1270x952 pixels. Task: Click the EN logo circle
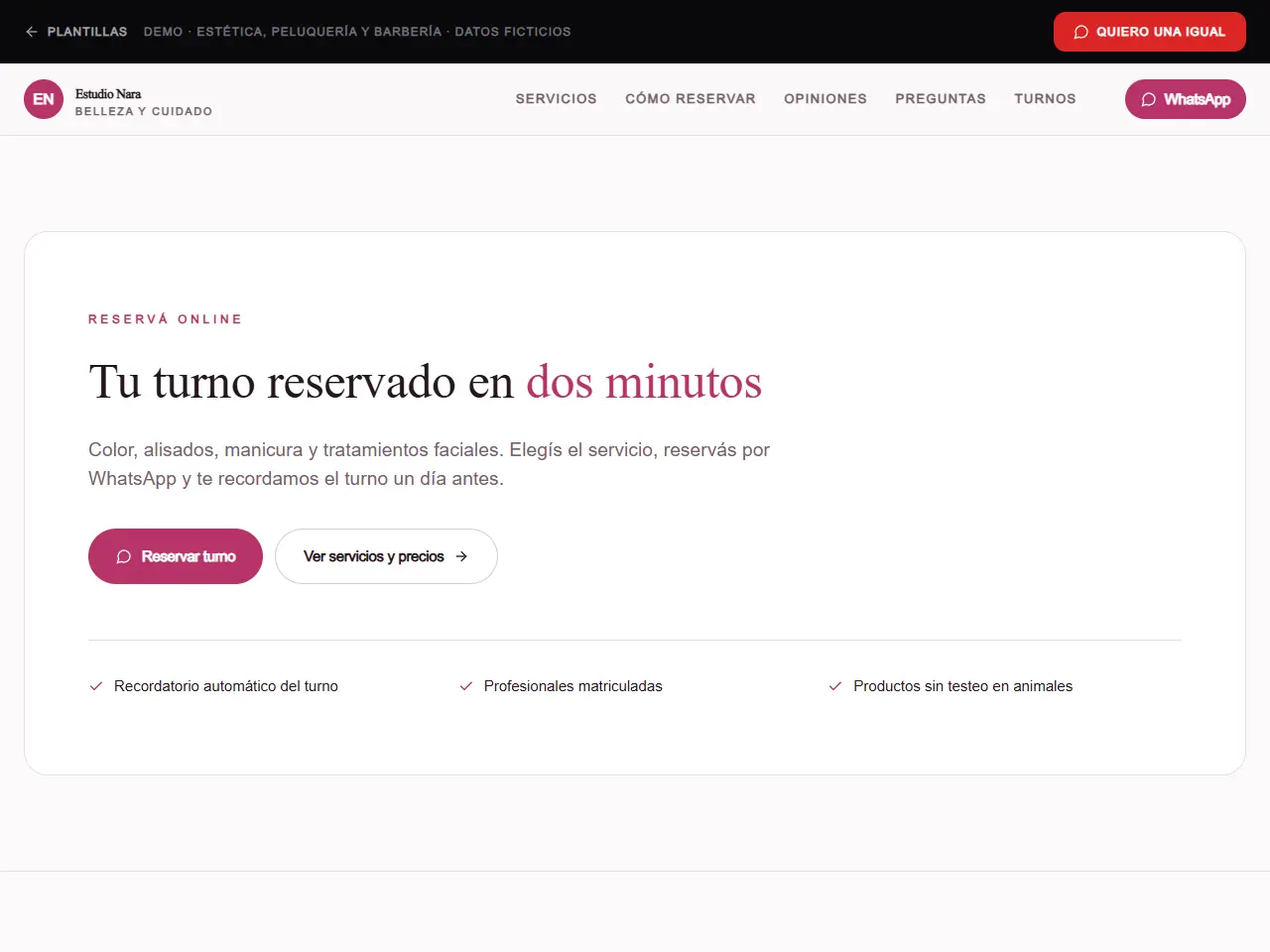click(44, 99)
